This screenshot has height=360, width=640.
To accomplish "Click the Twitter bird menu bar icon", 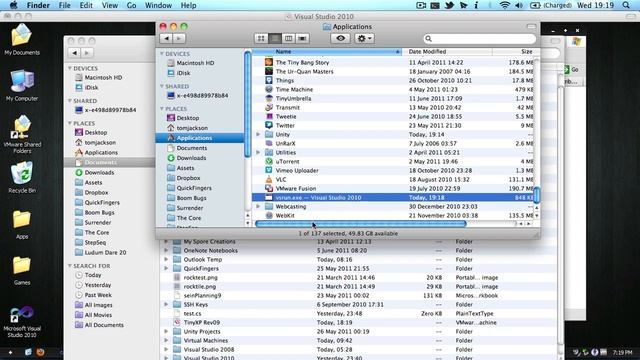I will (x=449, y=5).
